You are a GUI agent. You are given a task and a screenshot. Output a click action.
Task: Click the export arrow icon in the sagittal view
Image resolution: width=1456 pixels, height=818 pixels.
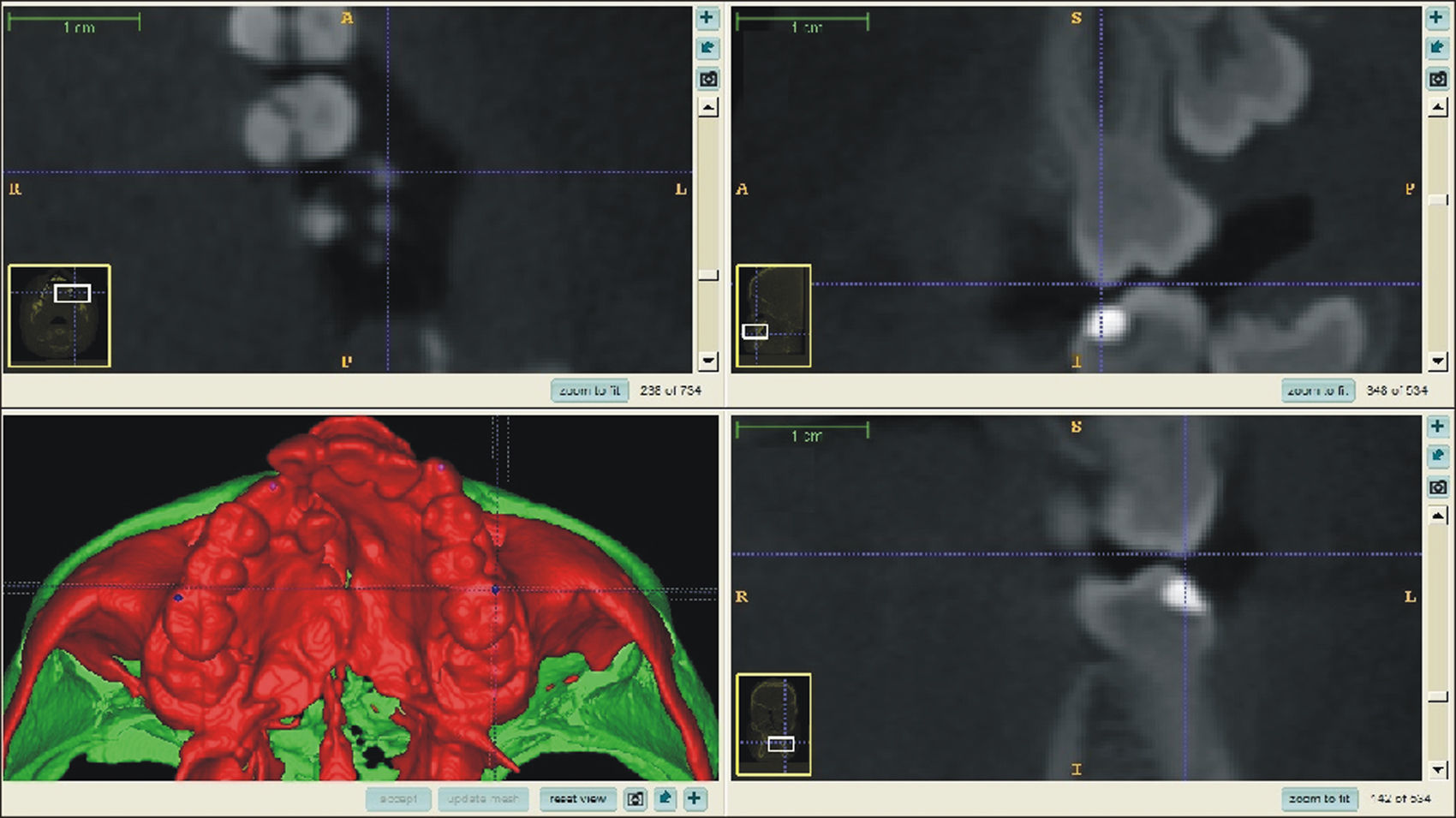pyautogui.click(x=1436, y=48)
